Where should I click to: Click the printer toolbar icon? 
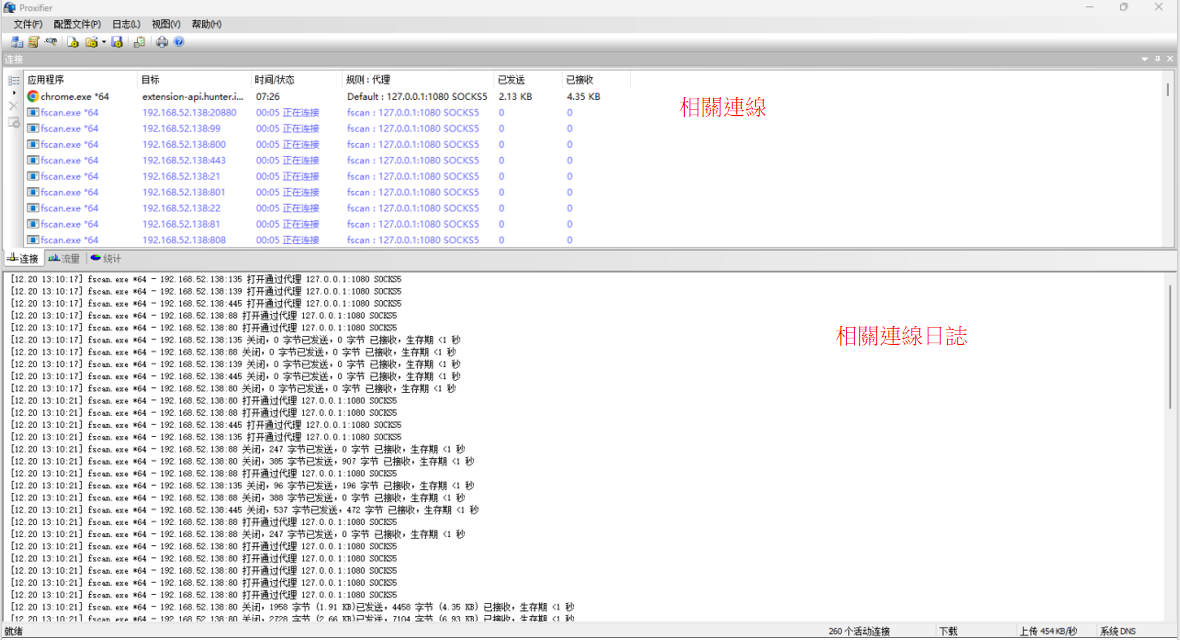(162, 42)
